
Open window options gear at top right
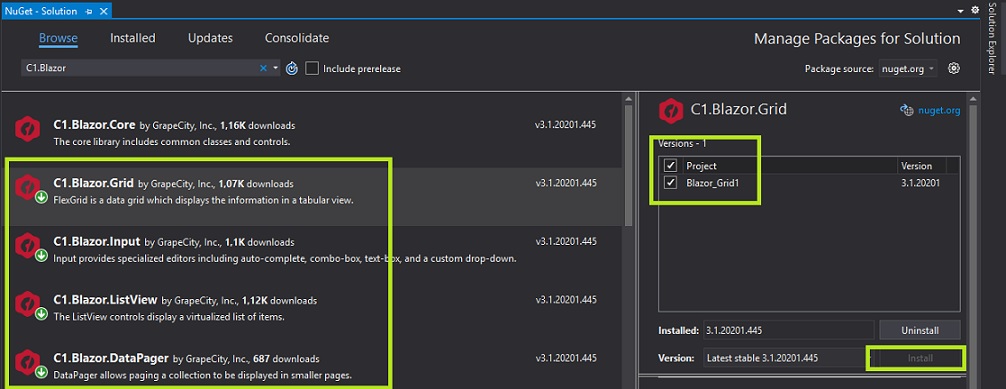(x=975, y=10)
